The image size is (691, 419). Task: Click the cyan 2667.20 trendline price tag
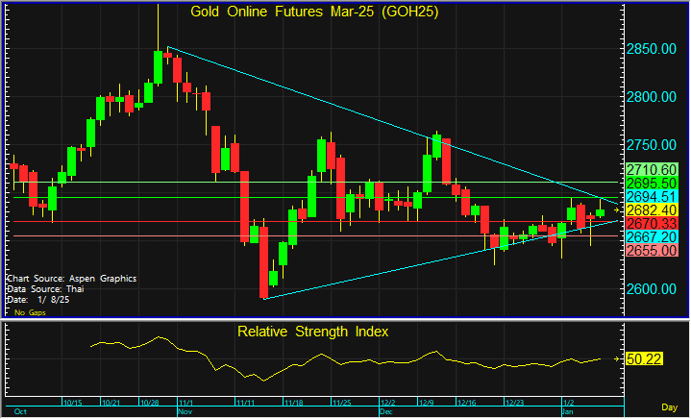pos(649,237)
